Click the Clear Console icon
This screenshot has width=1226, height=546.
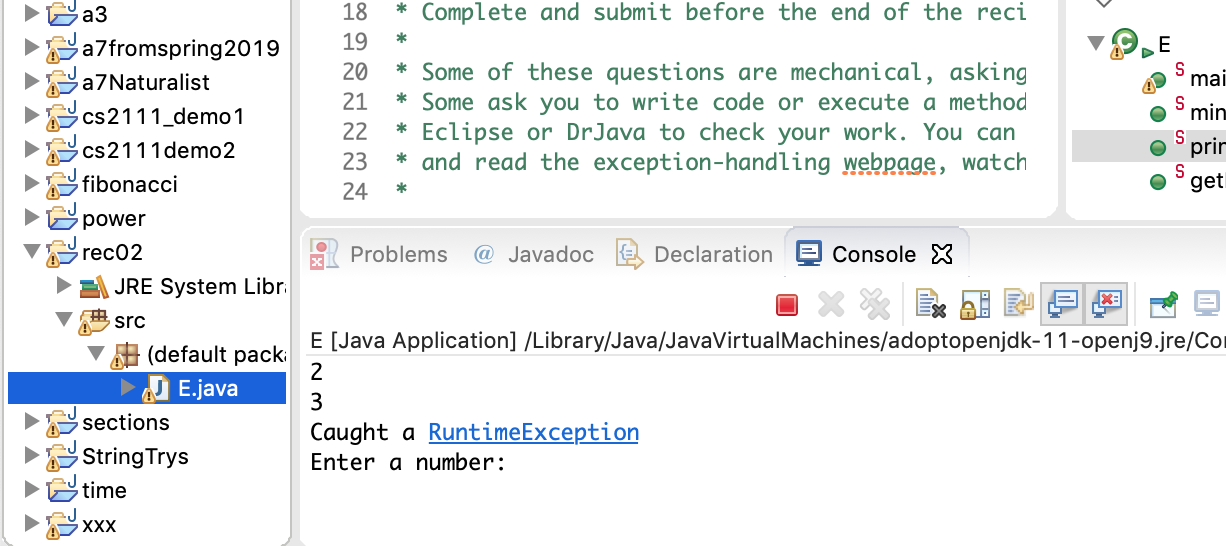tap(930, 304)
